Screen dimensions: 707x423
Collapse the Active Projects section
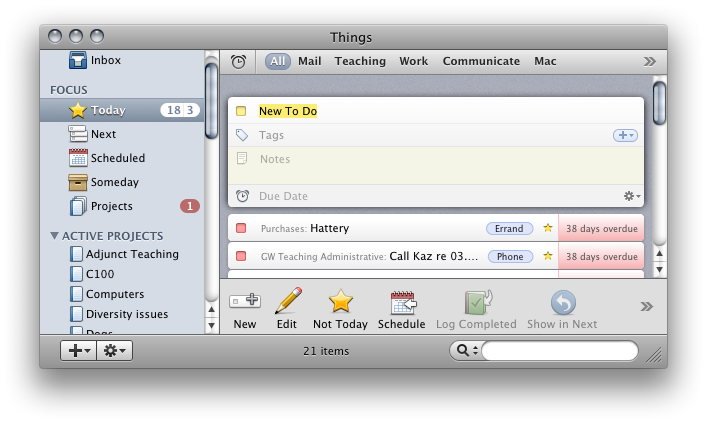(x=55, y=235)
